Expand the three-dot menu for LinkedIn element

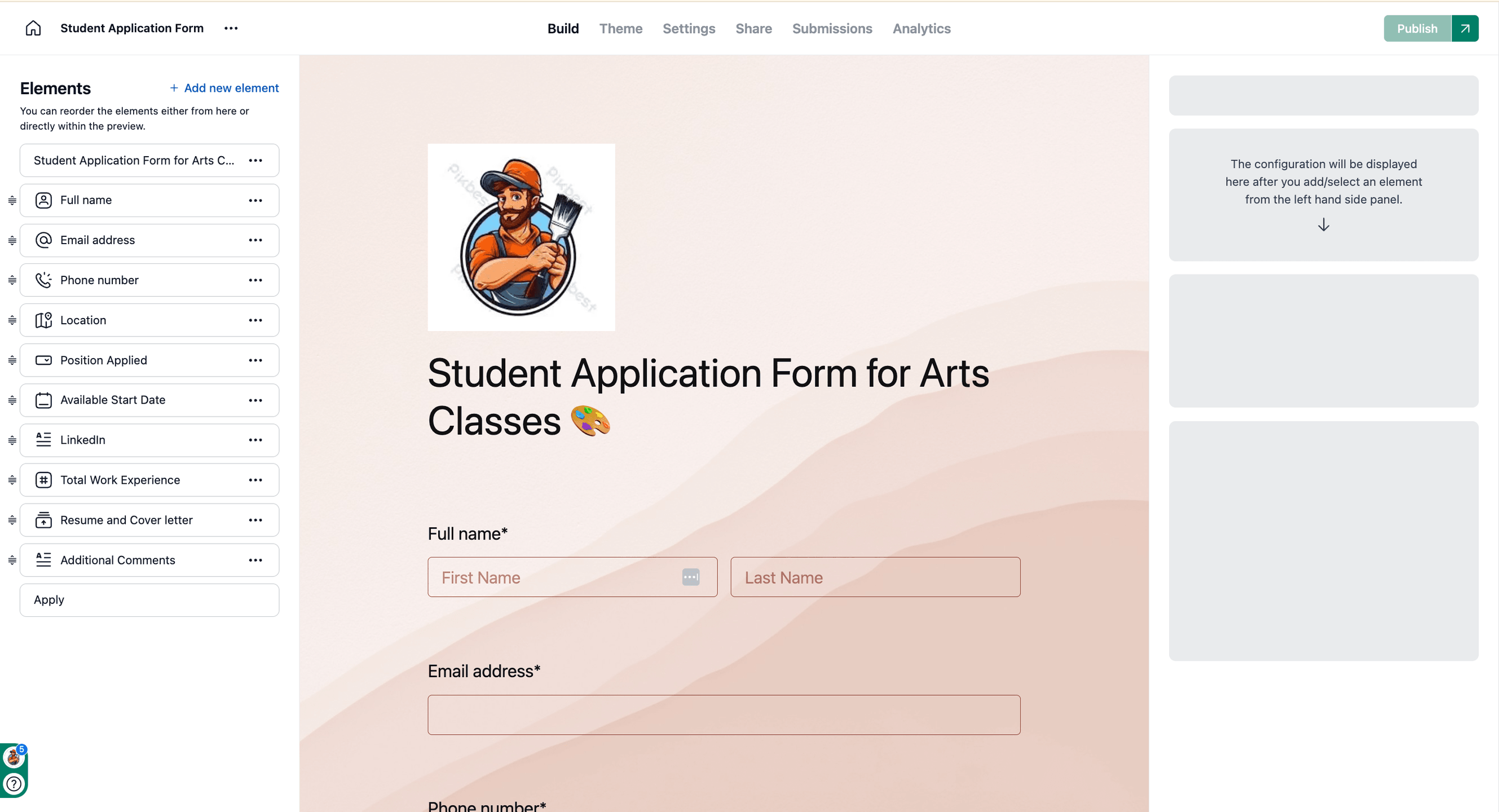click(x=255, y=440)
